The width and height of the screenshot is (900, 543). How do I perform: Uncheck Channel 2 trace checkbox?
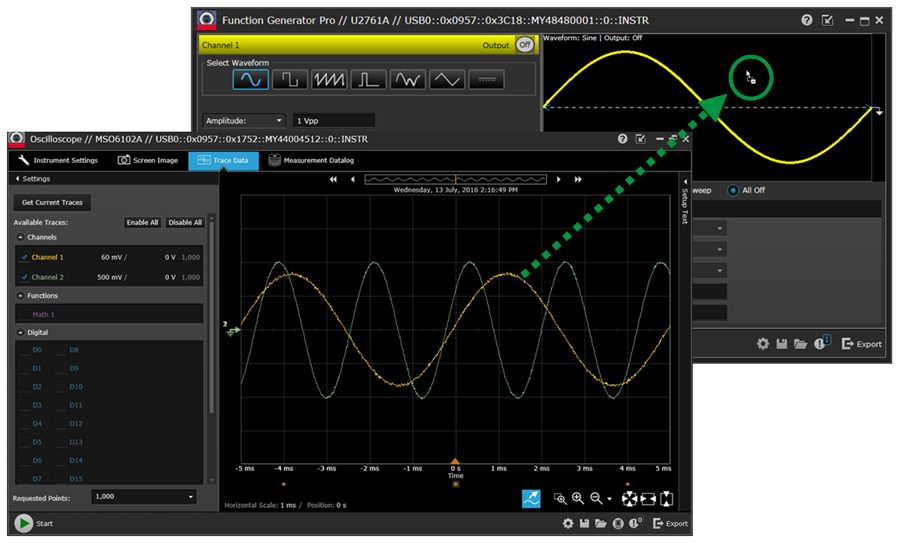coord(25,277)
